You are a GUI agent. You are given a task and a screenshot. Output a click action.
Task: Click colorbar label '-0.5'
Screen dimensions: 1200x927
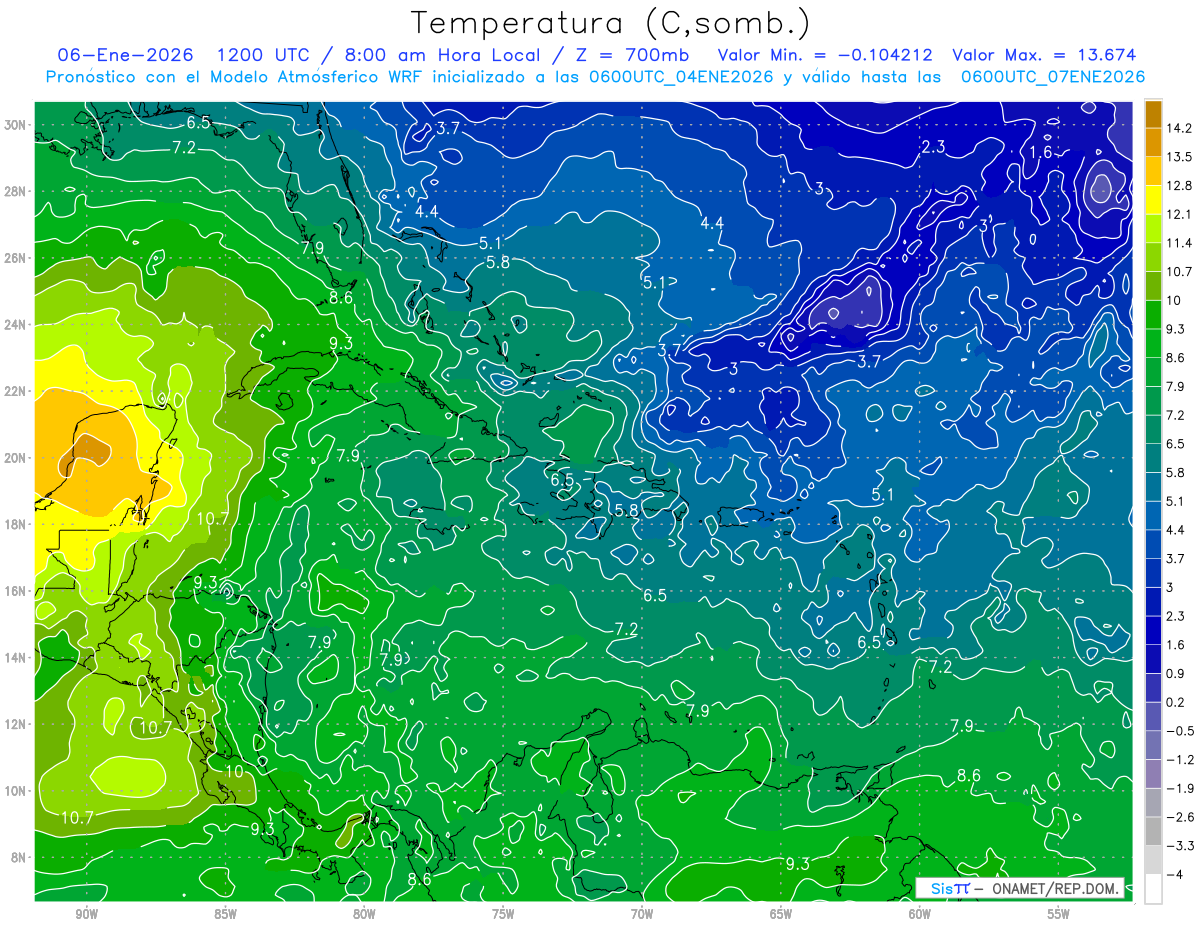pos(1180,731)
